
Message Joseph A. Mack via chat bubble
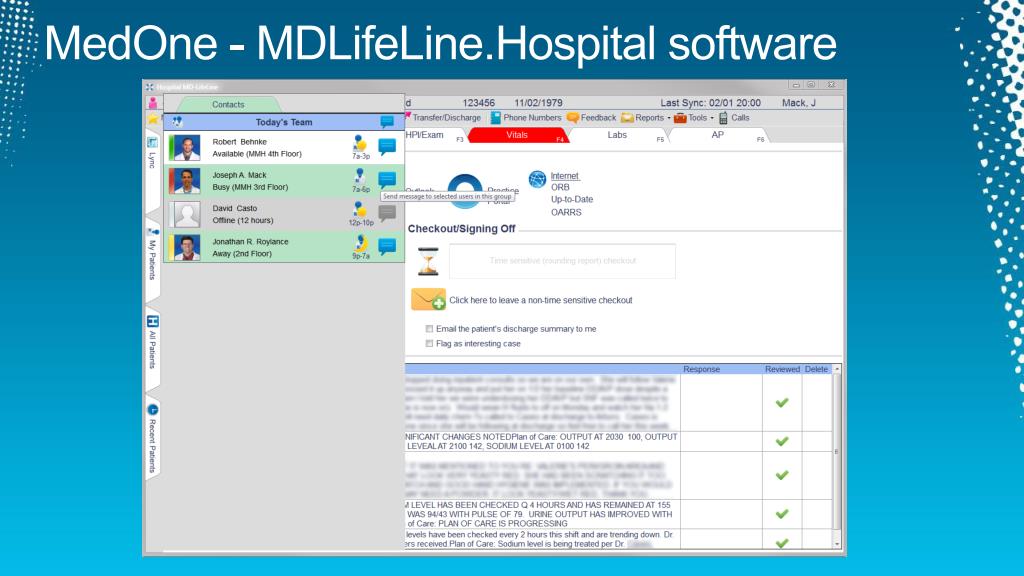pos(387,180)
